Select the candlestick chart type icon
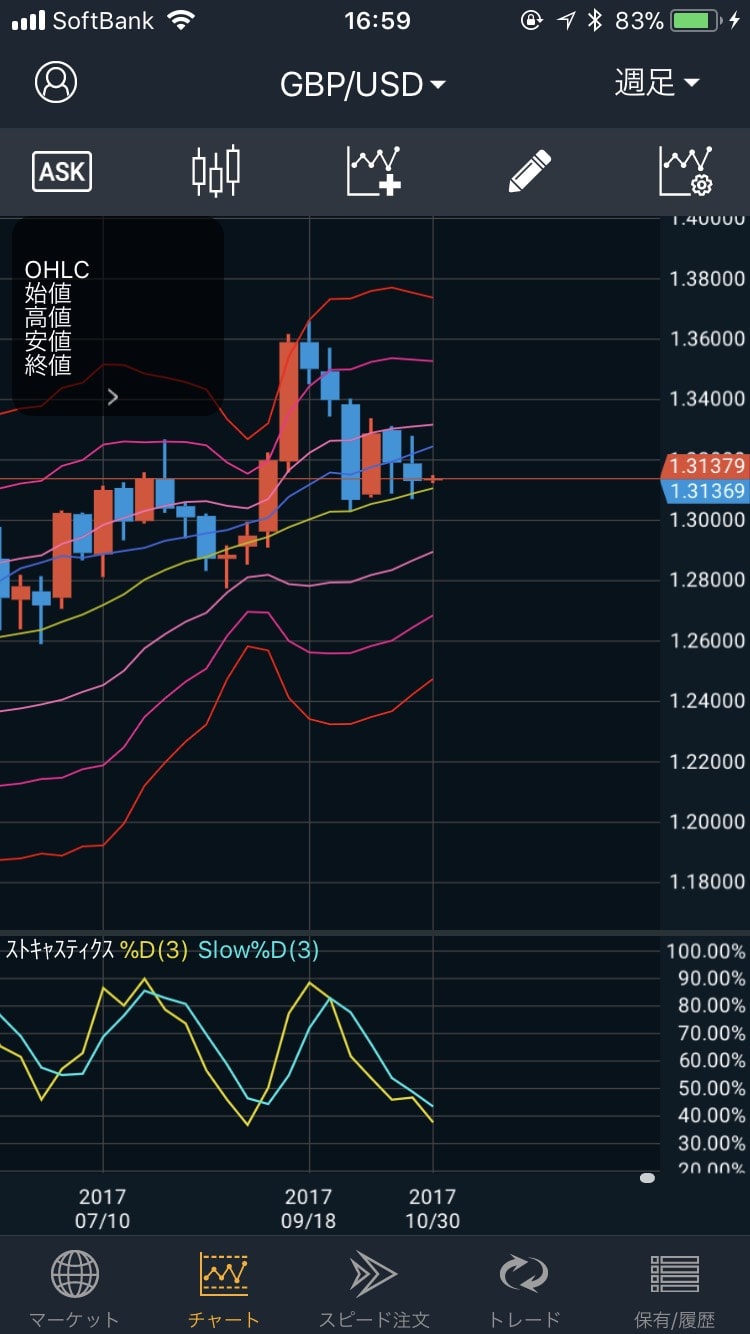The image size is (750, 1334). coord(216,171)
